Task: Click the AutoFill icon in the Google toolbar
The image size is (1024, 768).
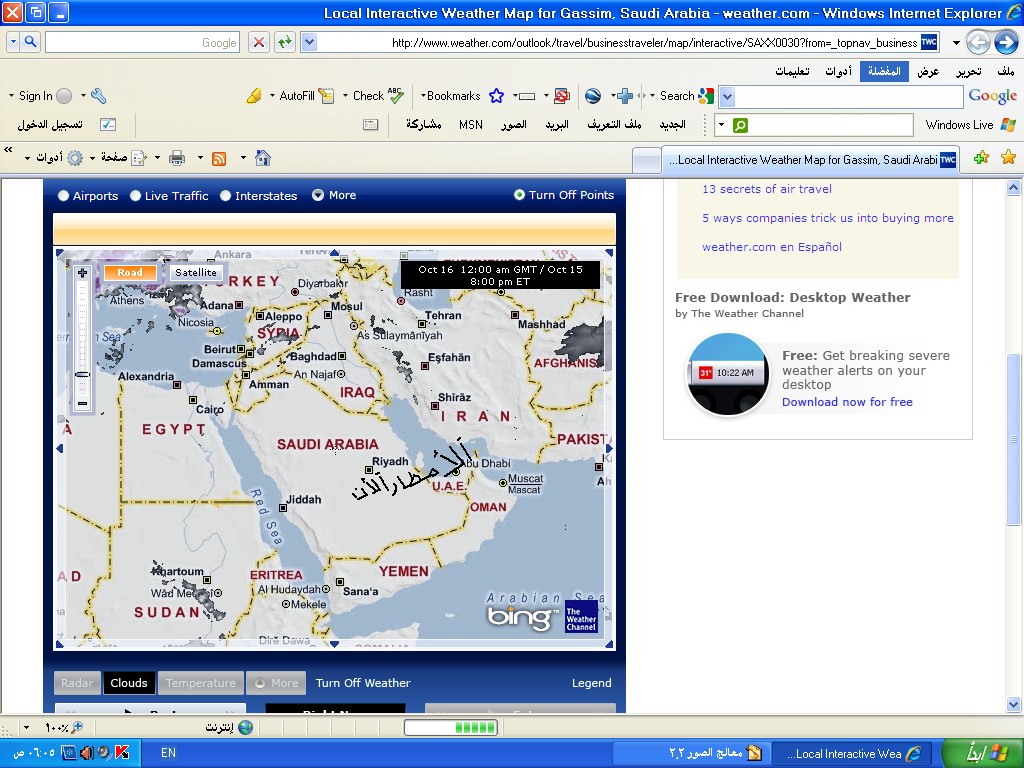Action: (x=326, y=96)
